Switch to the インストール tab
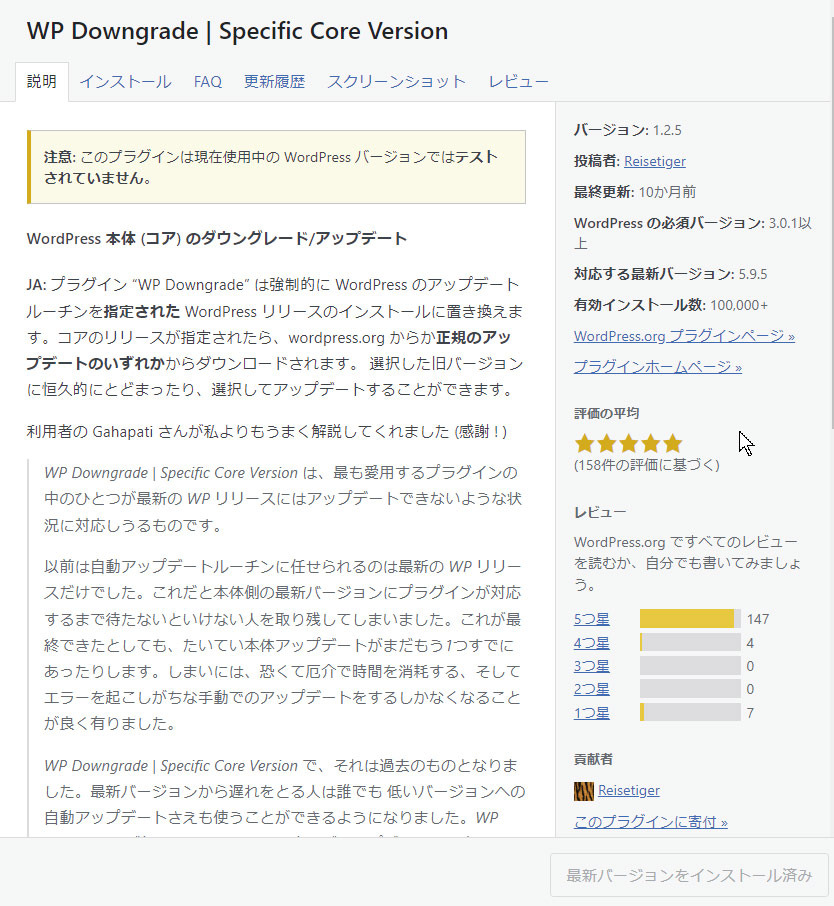 click(125, 81)
